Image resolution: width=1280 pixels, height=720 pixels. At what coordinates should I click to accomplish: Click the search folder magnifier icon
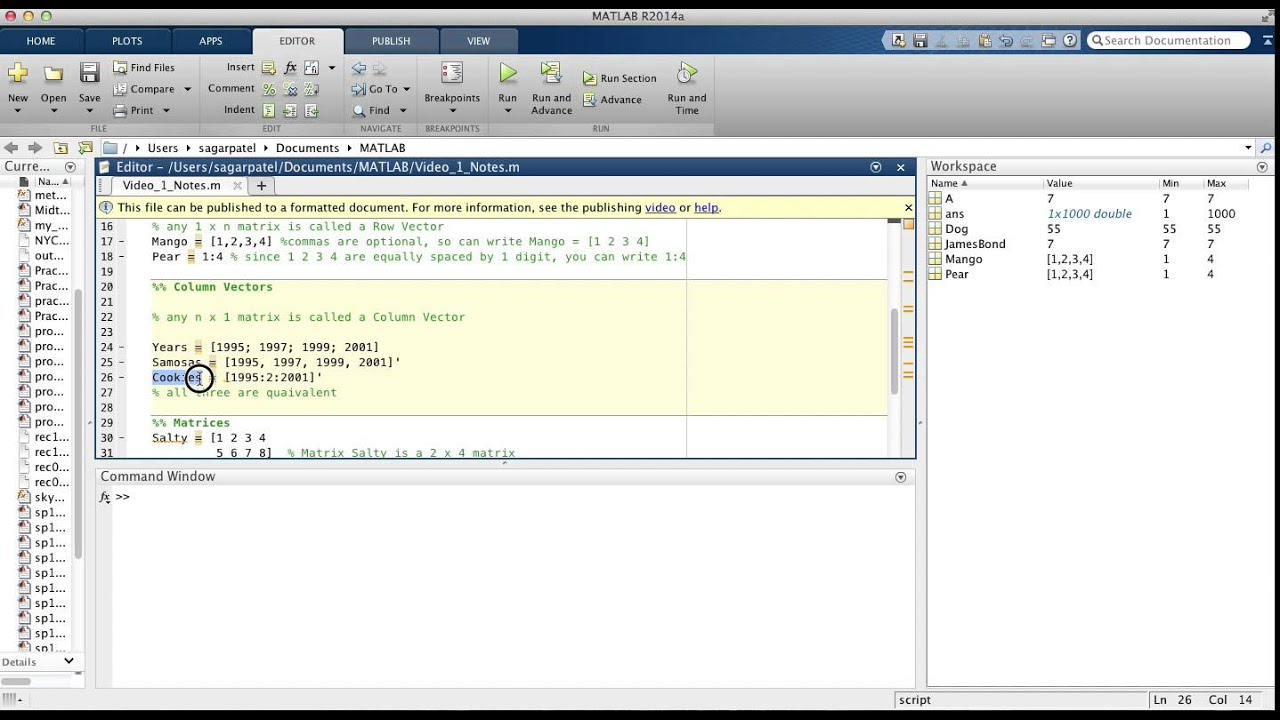click(1265, 148)
